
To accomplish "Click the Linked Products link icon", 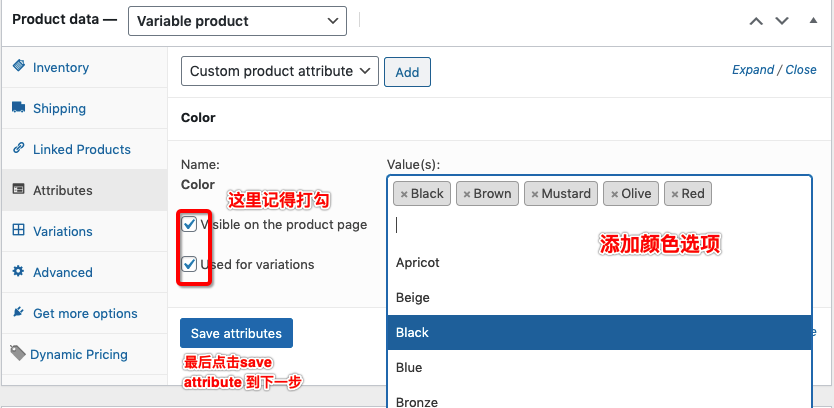I will pyautogui.click(x=18, y=149).
